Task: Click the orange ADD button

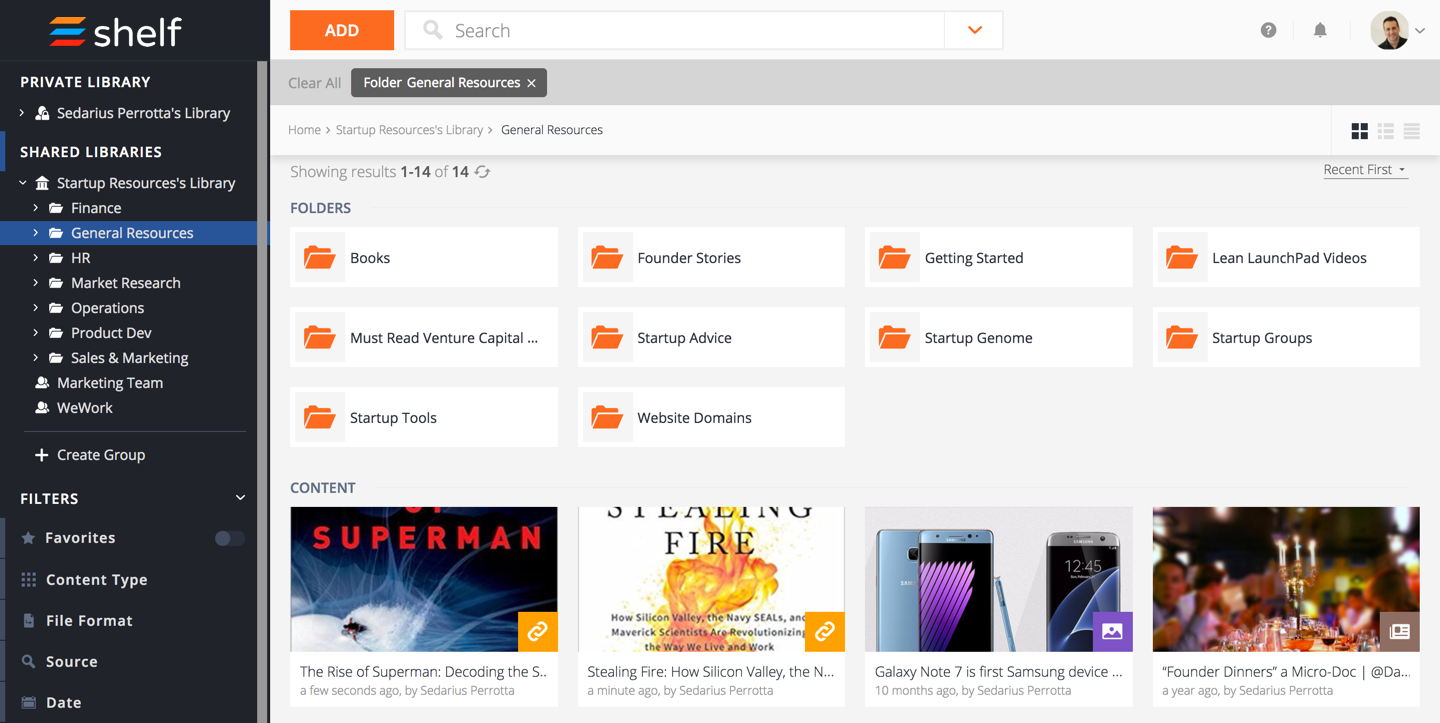Action: coord(342,30)
